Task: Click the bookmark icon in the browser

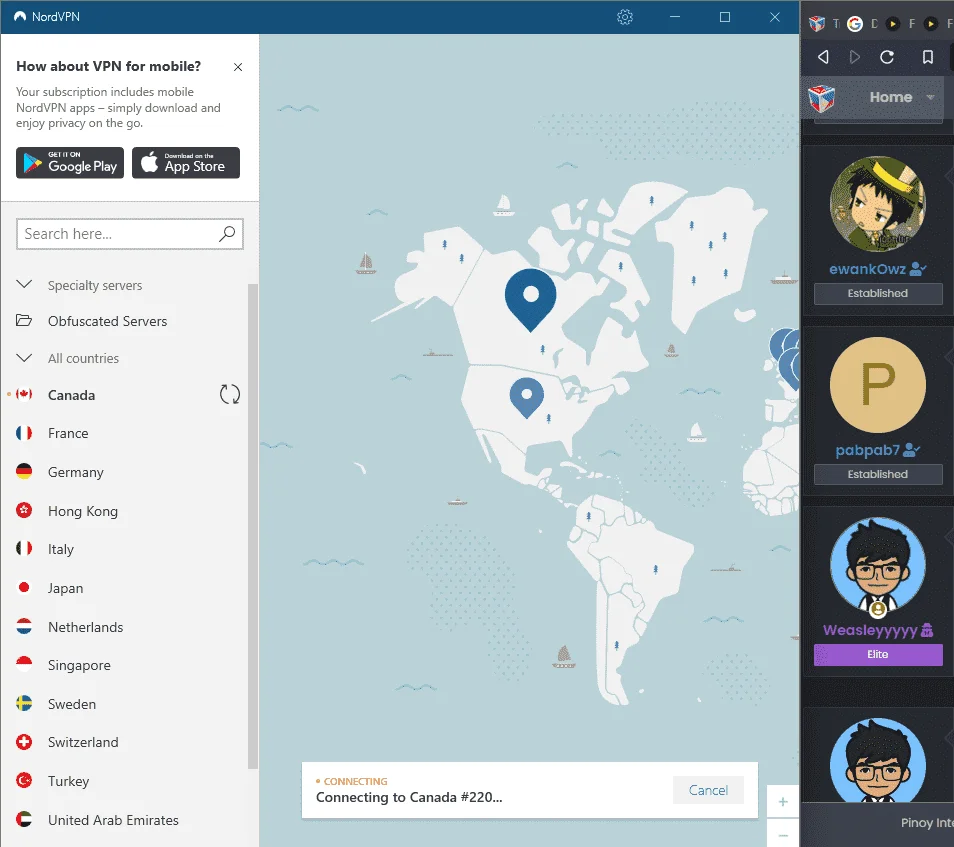Action: coord(928,57)
